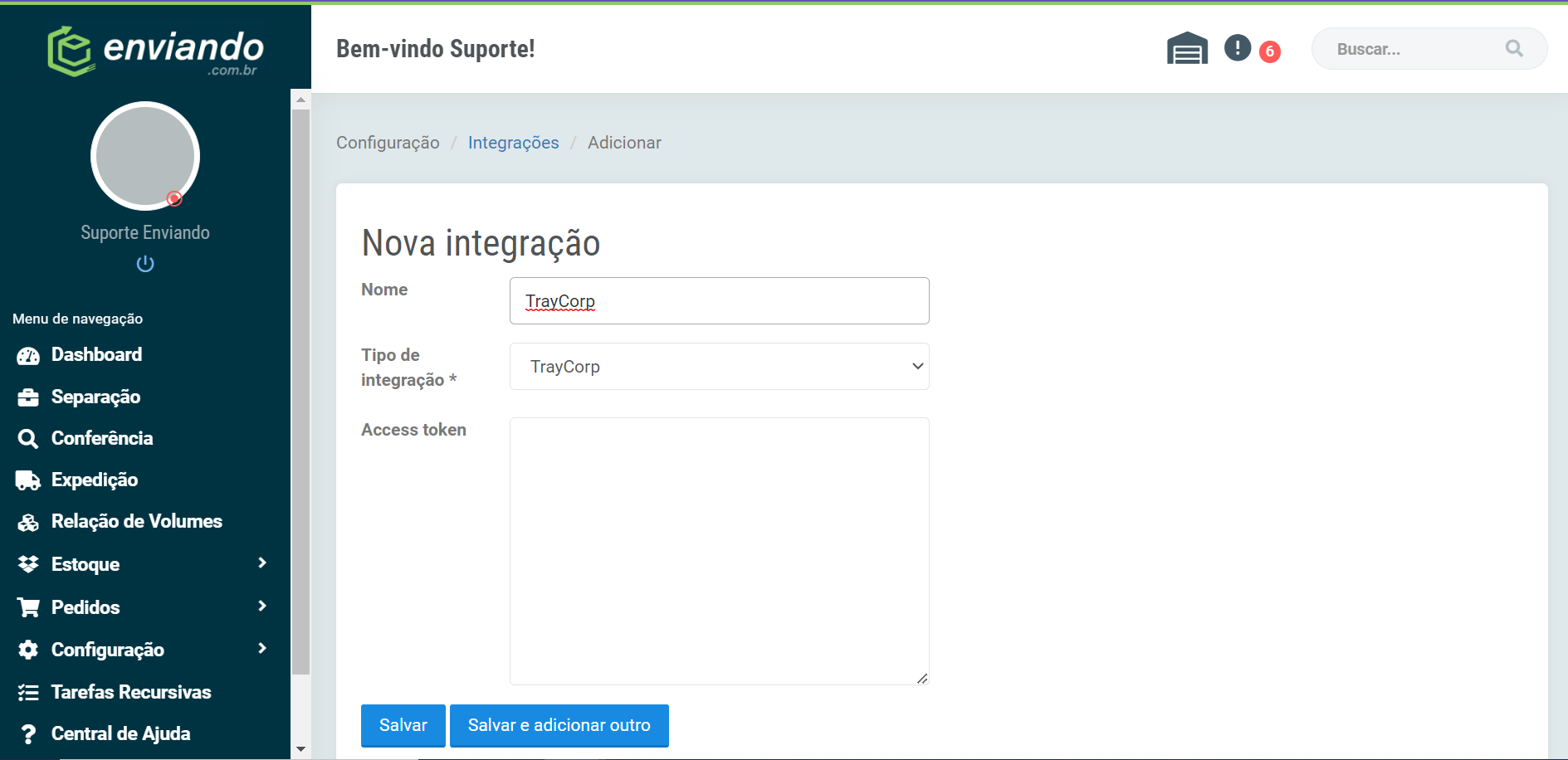Click the power logout icon

point(145,264)
